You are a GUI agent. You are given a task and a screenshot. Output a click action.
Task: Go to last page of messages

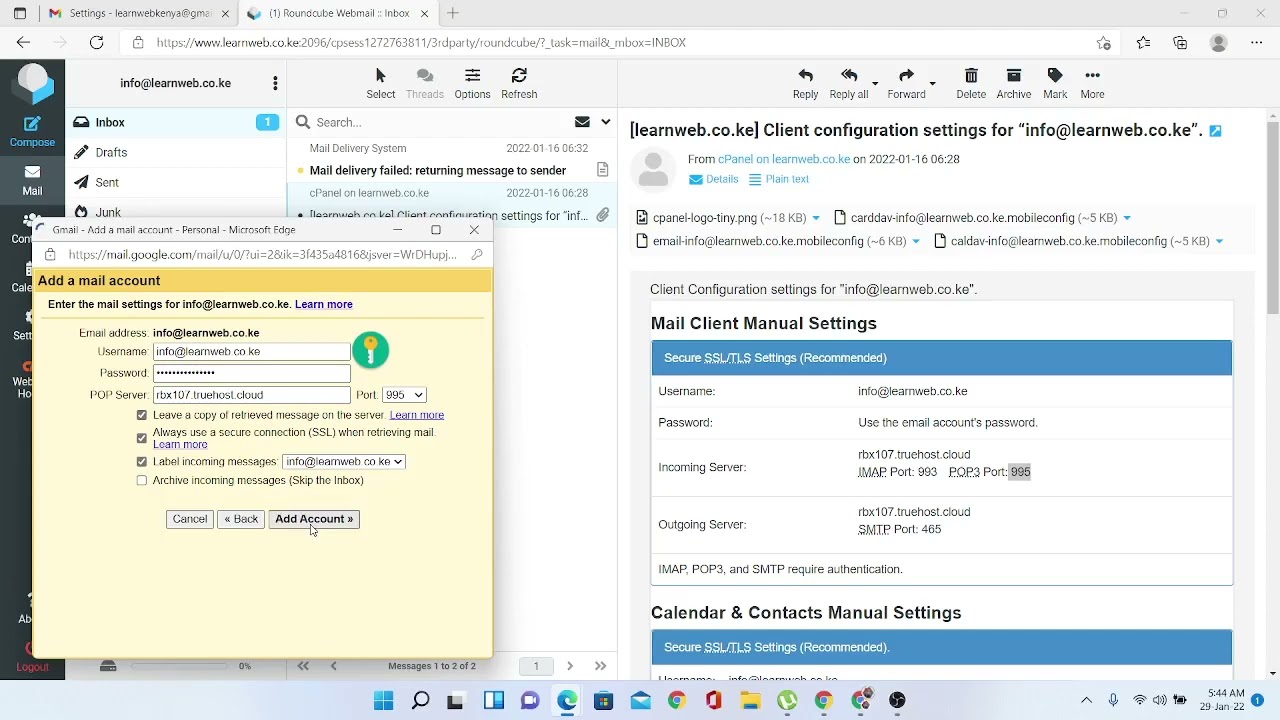click(600, 666)
